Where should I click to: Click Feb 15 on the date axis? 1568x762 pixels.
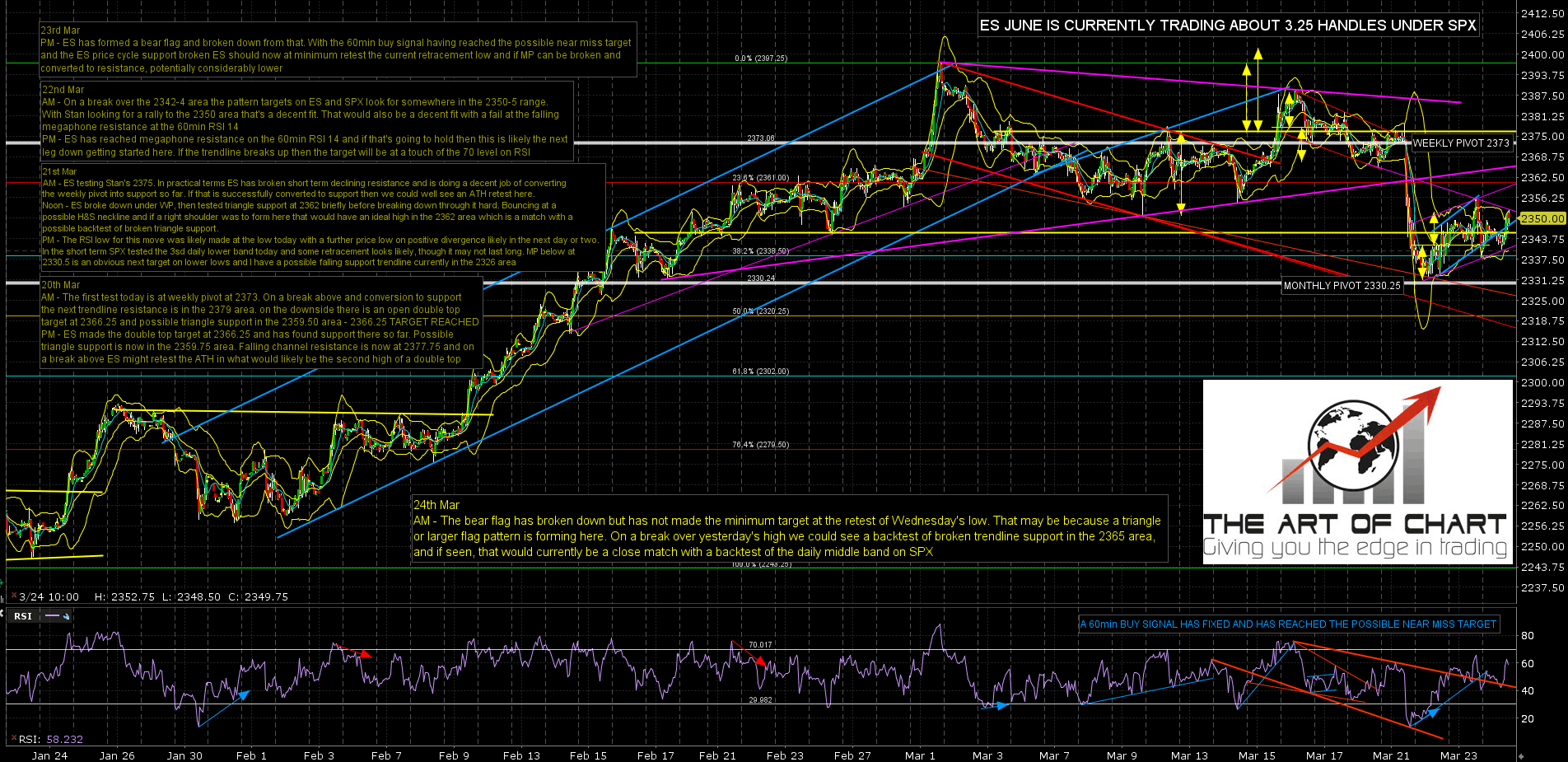pyautogui.click(x=588, y=755)
